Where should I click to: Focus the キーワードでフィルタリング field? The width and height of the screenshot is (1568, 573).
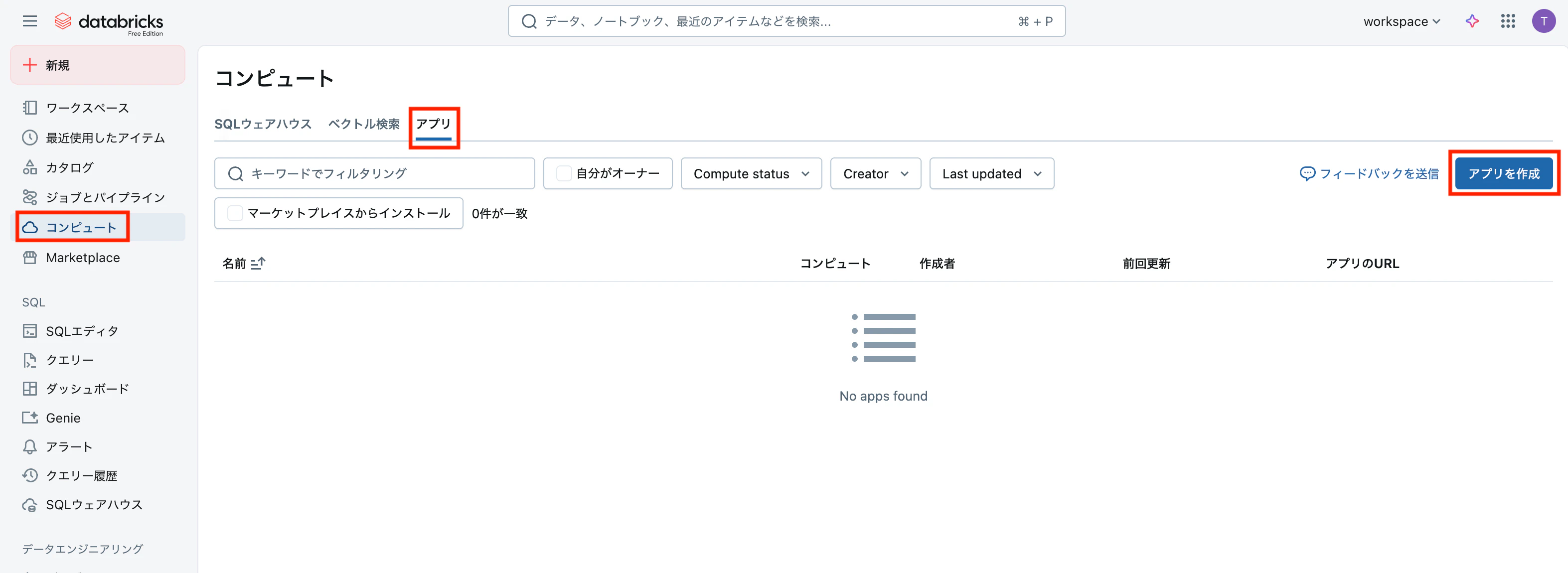[374, 173]
